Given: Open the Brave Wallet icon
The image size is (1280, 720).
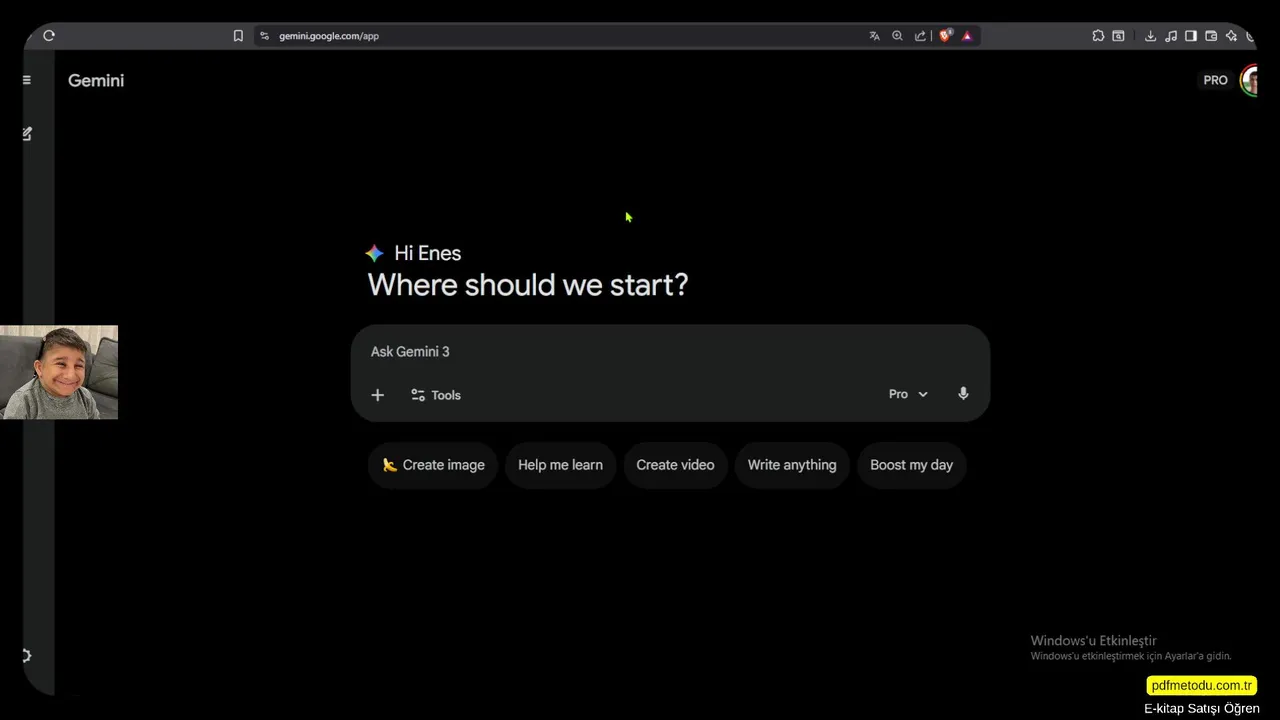Looking at the screenshot, I should point(1211,36).
